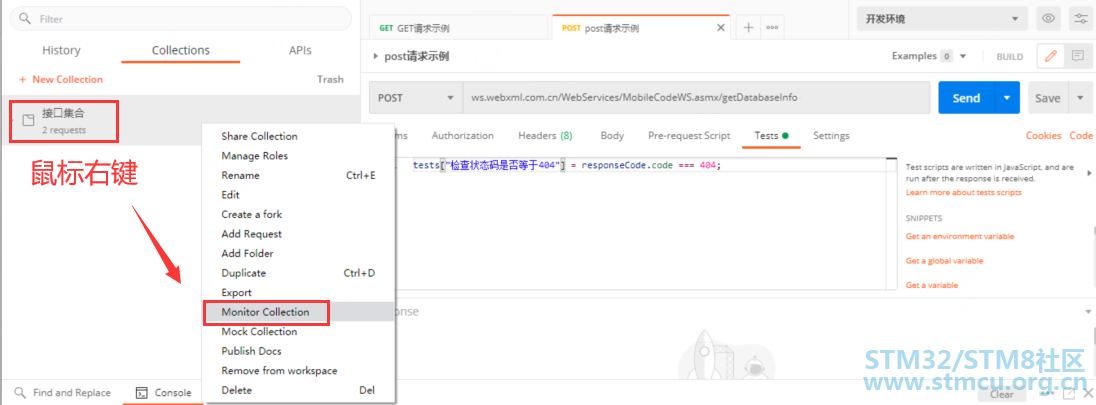
Task: Open the Examples dropdown arrow
Action: 963,57
